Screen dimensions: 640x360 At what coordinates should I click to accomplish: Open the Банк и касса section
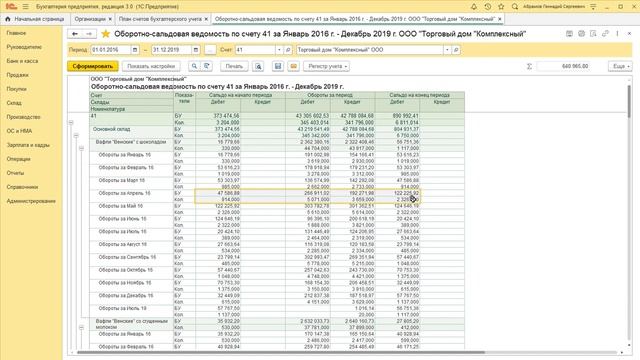22,61
